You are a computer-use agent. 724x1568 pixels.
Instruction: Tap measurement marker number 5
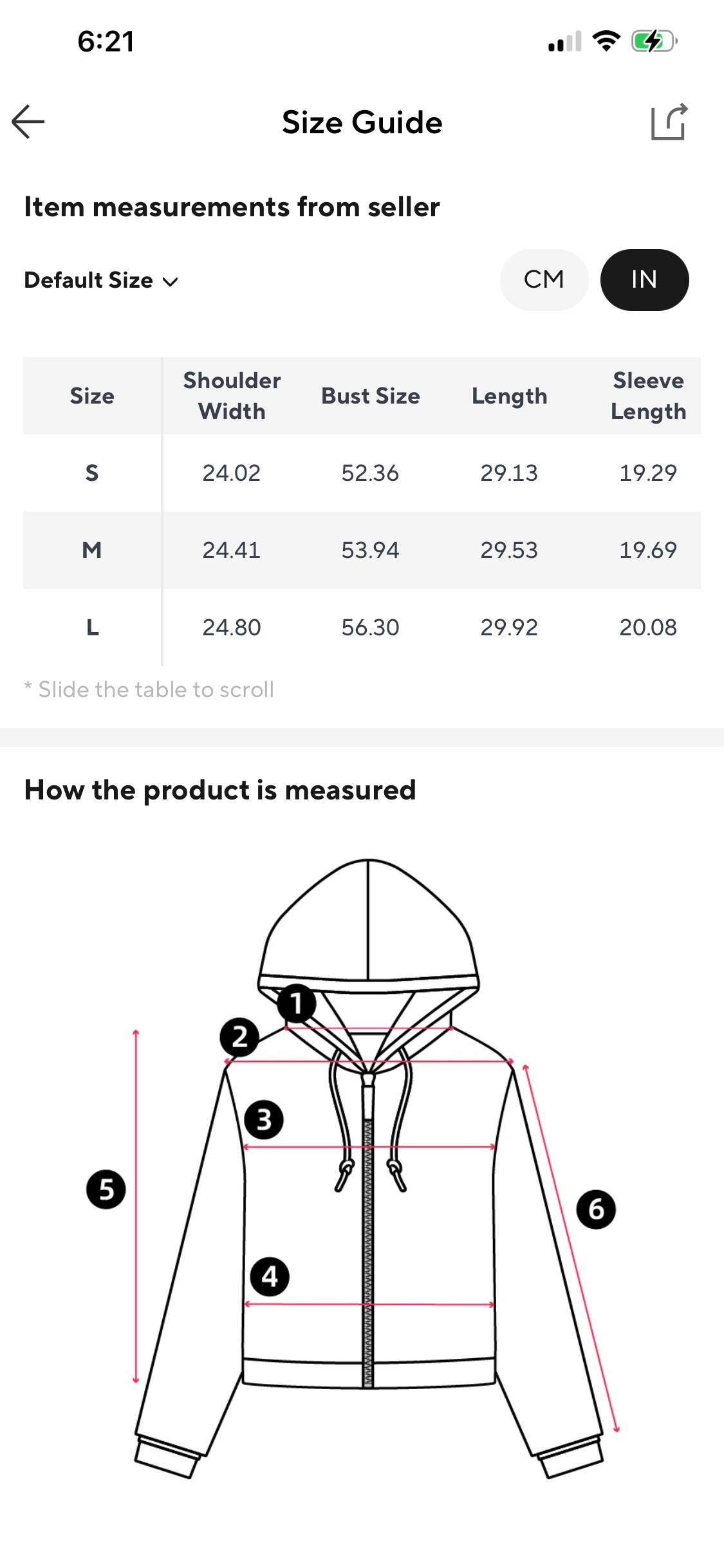(x=106, y=1189)
